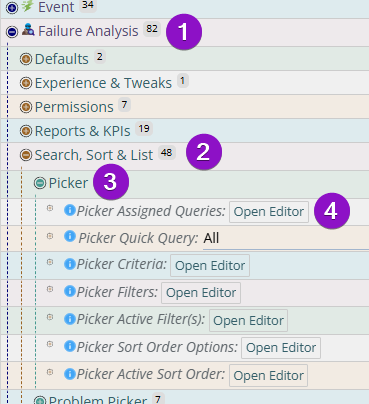Select the Problem Picker label
Image resolution: width=369 pixels, height=404 pixels.
[x=98, y=400]
